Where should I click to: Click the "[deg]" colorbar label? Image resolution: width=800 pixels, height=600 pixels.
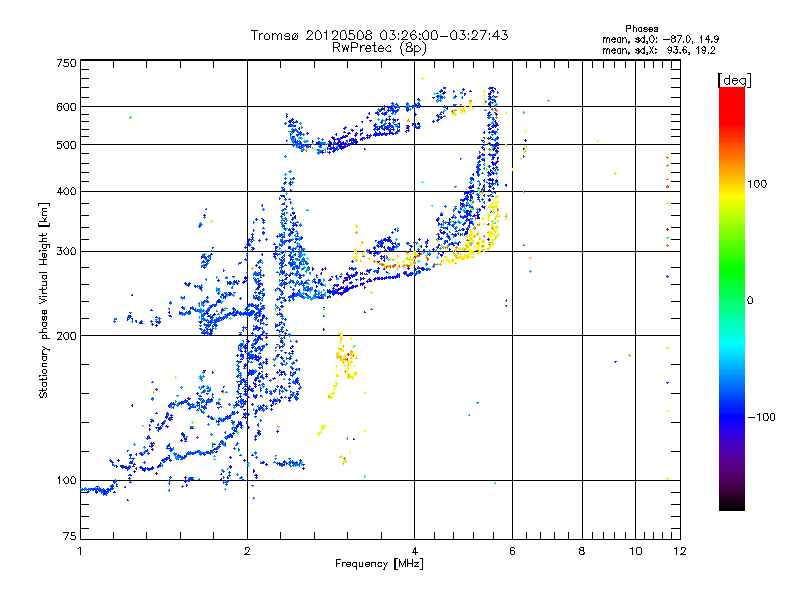pyautogui.click(x=734, y=80)
